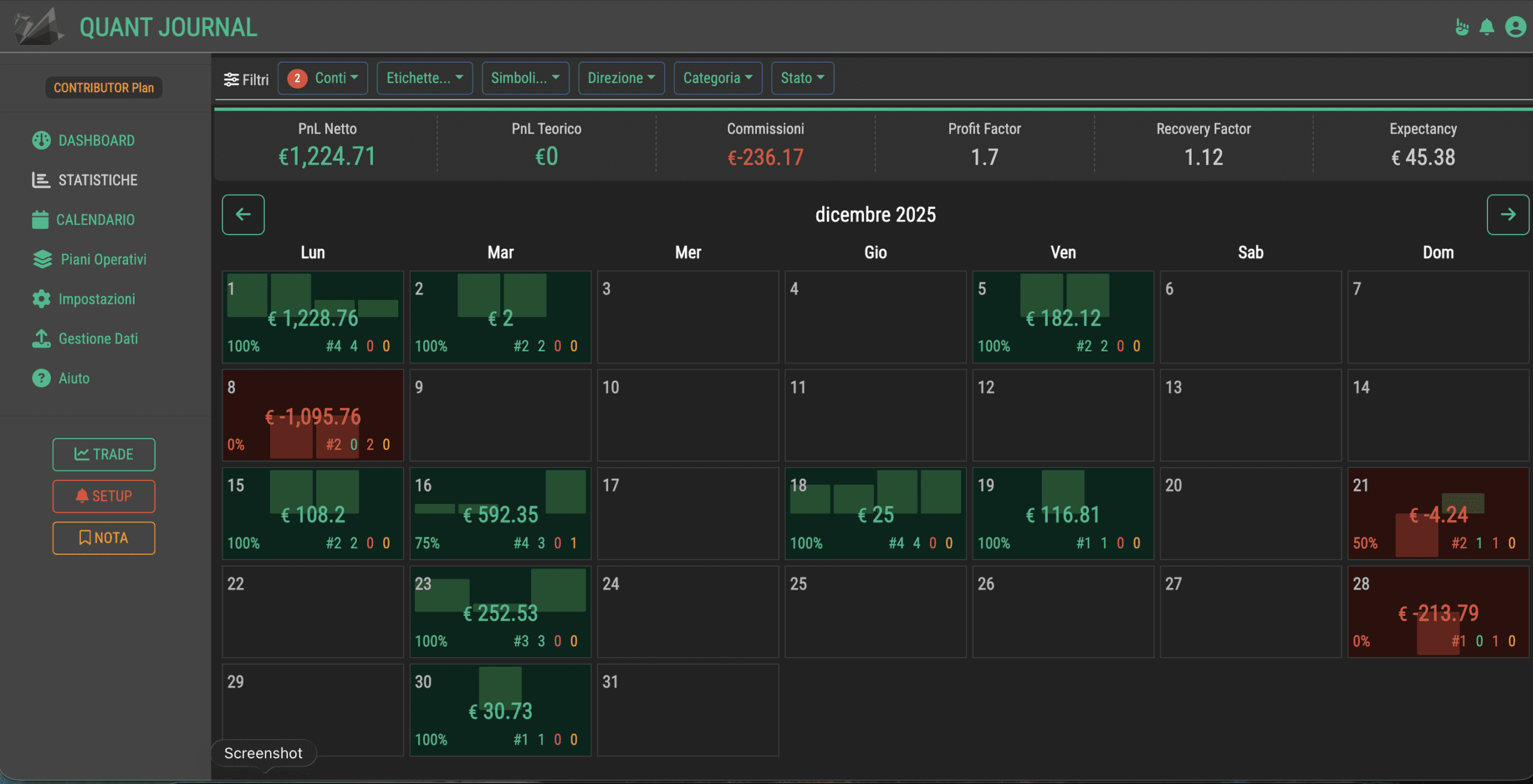Image resolution: width=1533 pixels, height=784 pixels.
Task: Go to previous month with left arrow
Action: click(x=243, y=214)
